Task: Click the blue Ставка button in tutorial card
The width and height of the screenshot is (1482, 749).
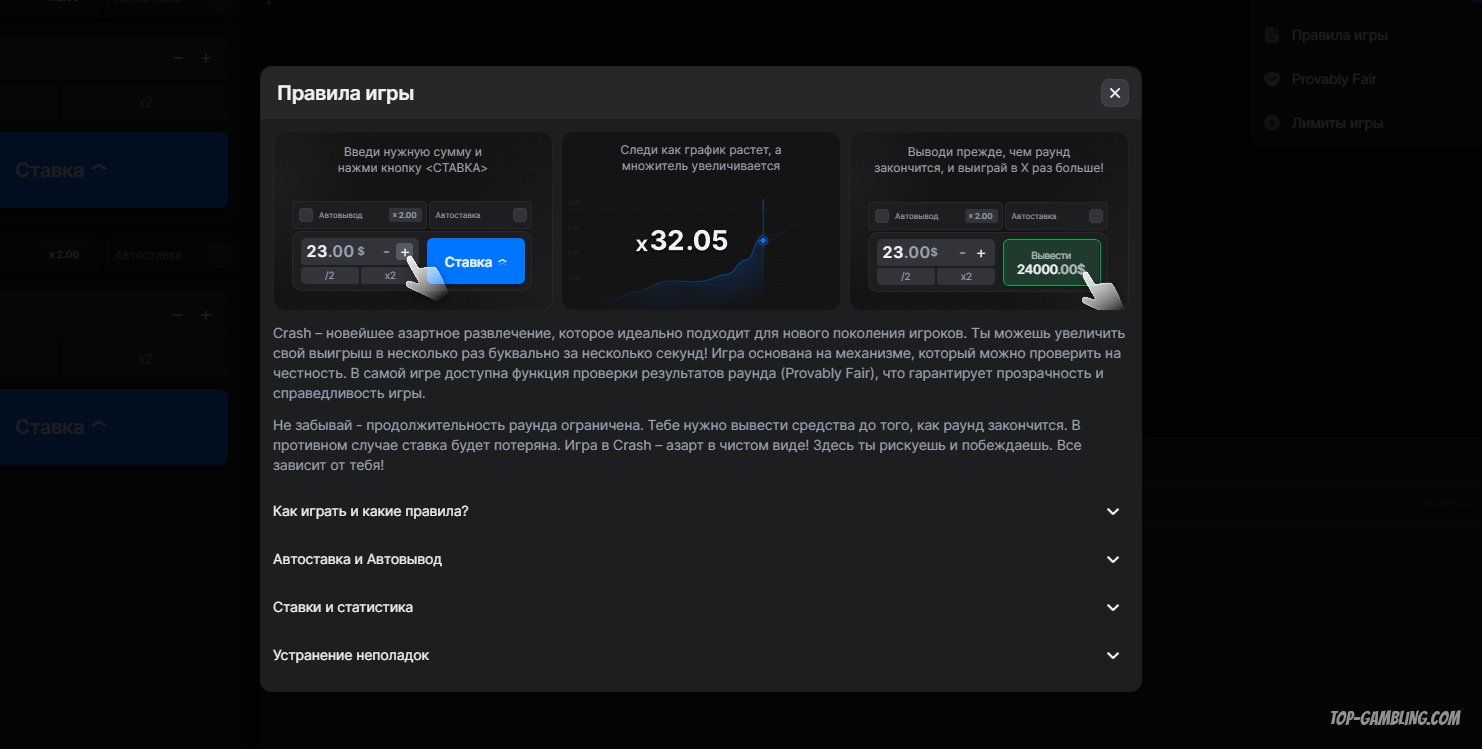Action: [x=475, y=261]
